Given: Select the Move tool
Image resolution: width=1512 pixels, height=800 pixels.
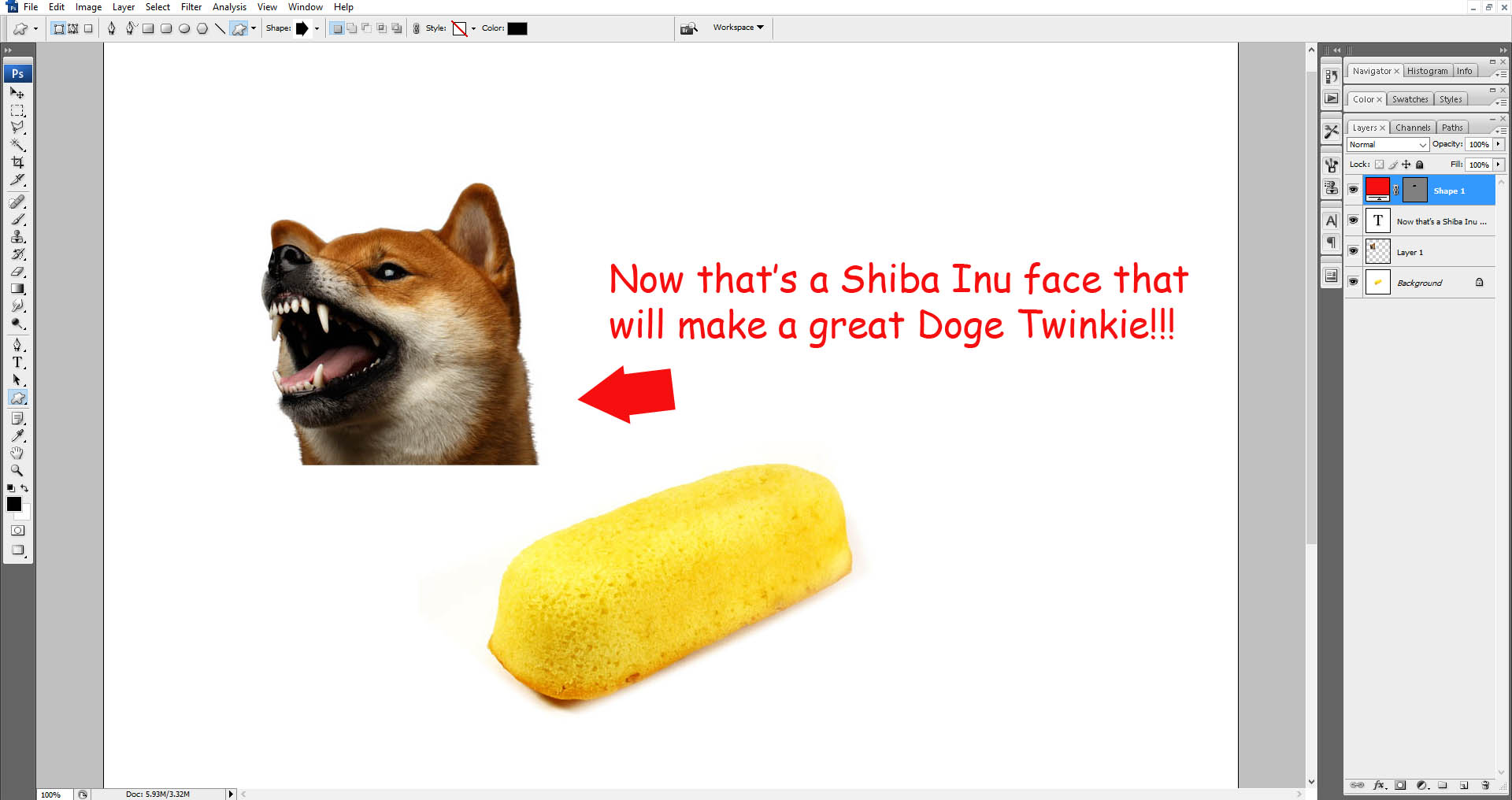Looking at the screenshot, I should (17, 93).
